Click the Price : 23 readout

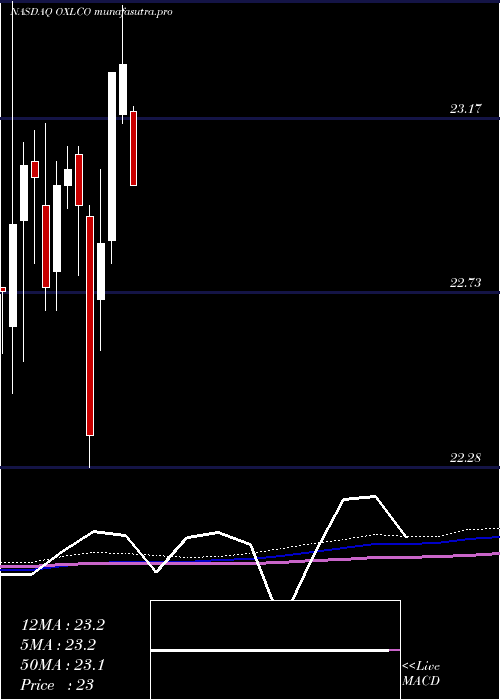[x=57, y=685]
